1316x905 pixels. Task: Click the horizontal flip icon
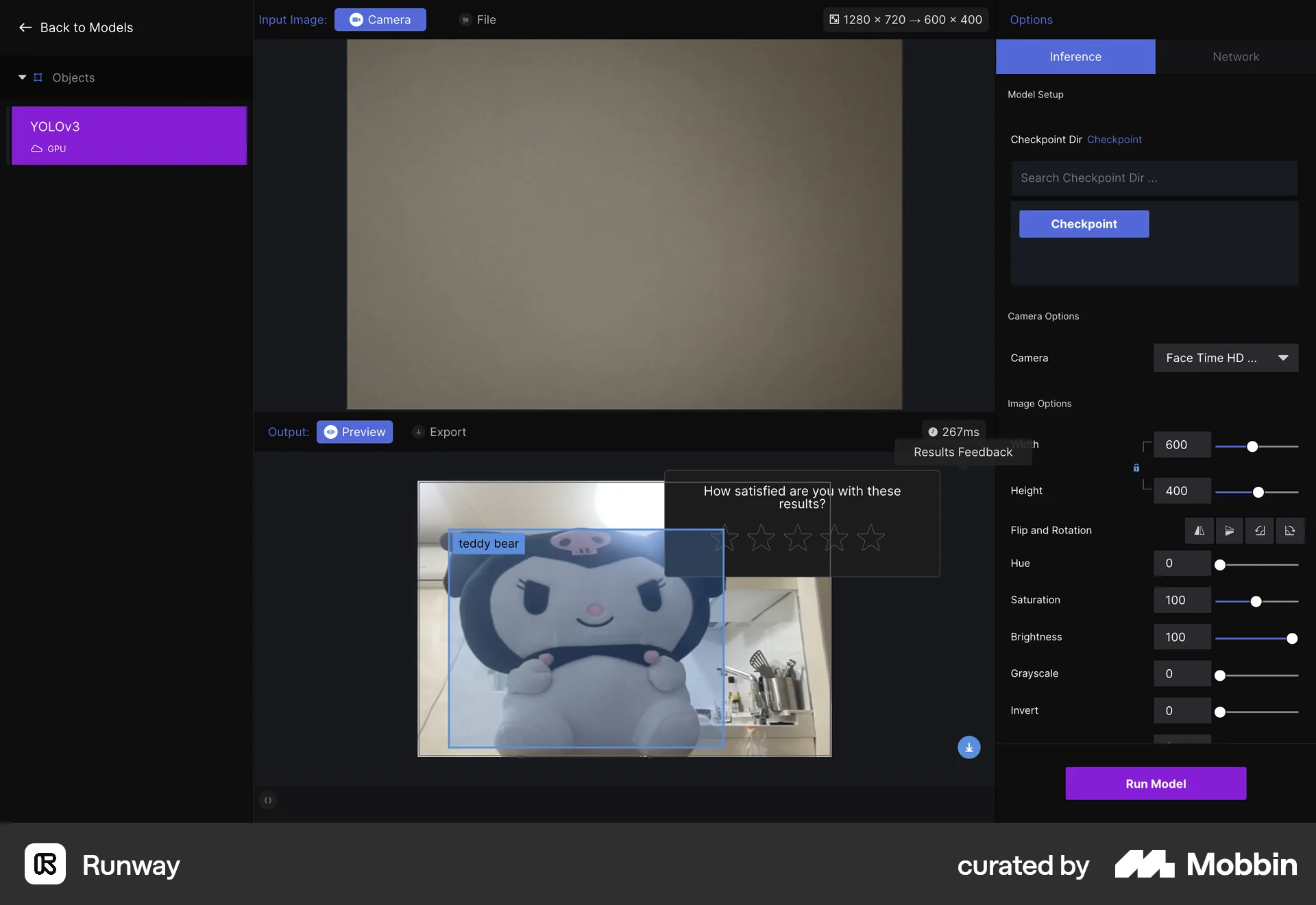tap(1199, 531)
